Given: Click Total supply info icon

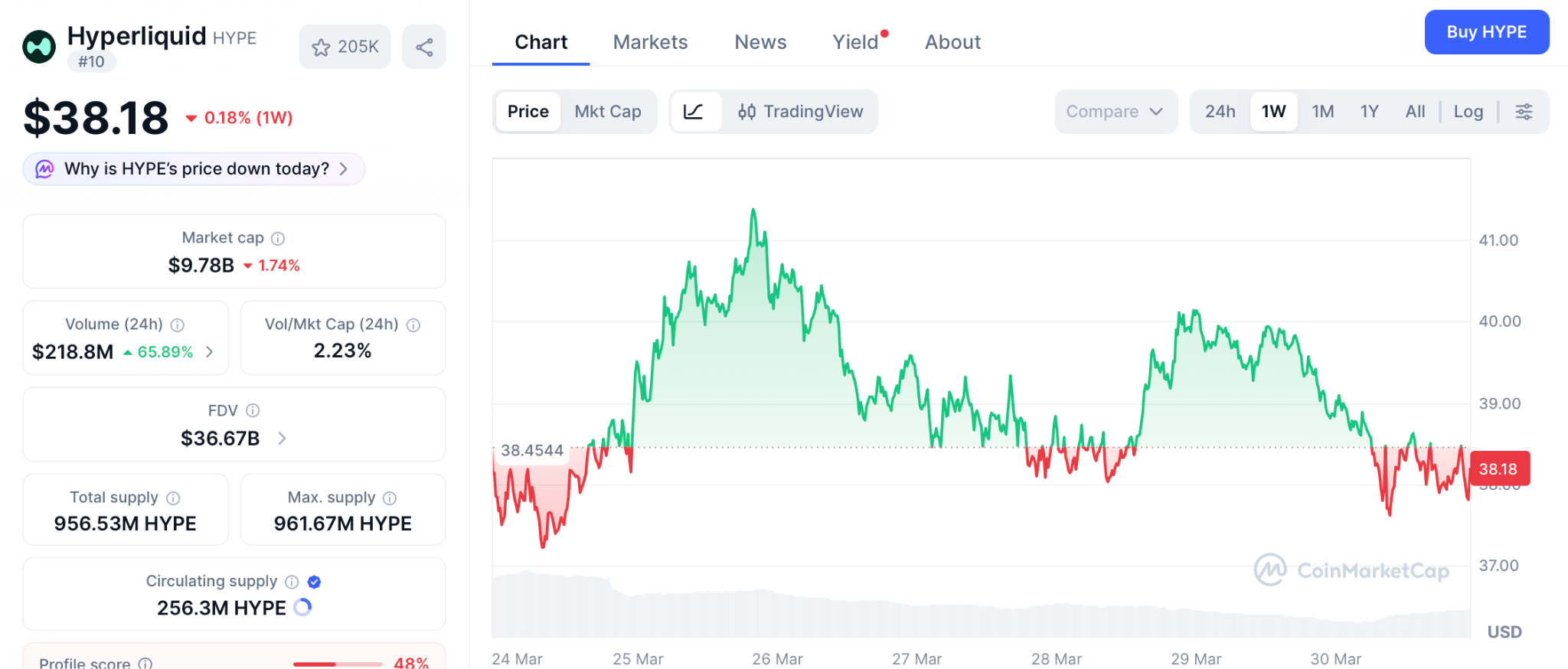Looking at the screenshot, I should 174,498.
